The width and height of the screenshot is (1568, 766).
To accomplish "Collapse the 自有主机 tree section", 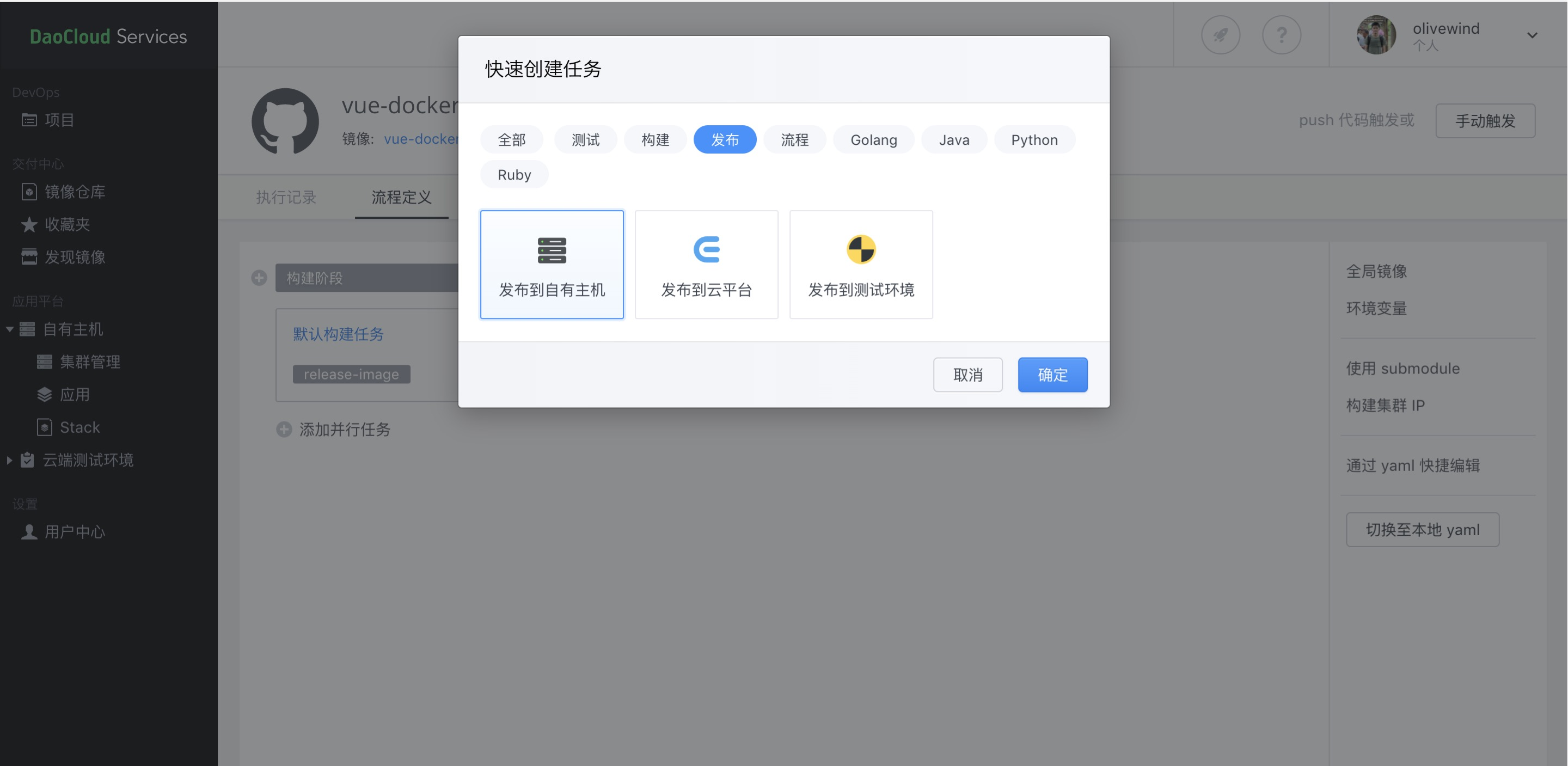I will 10,329.
